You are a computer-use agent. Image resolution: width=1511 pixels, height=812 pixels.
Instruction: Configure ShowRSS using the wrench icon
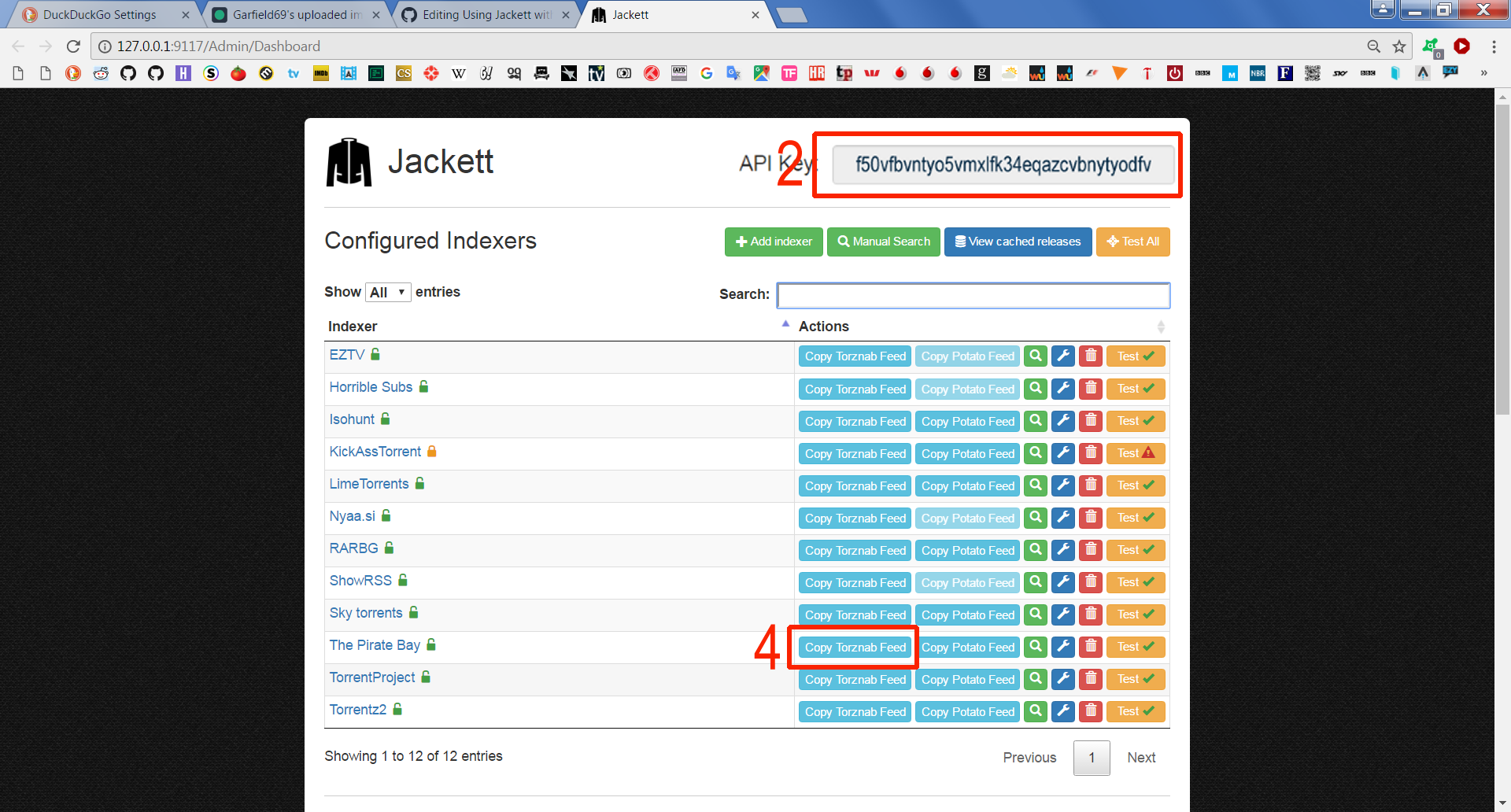[1063, 582]
